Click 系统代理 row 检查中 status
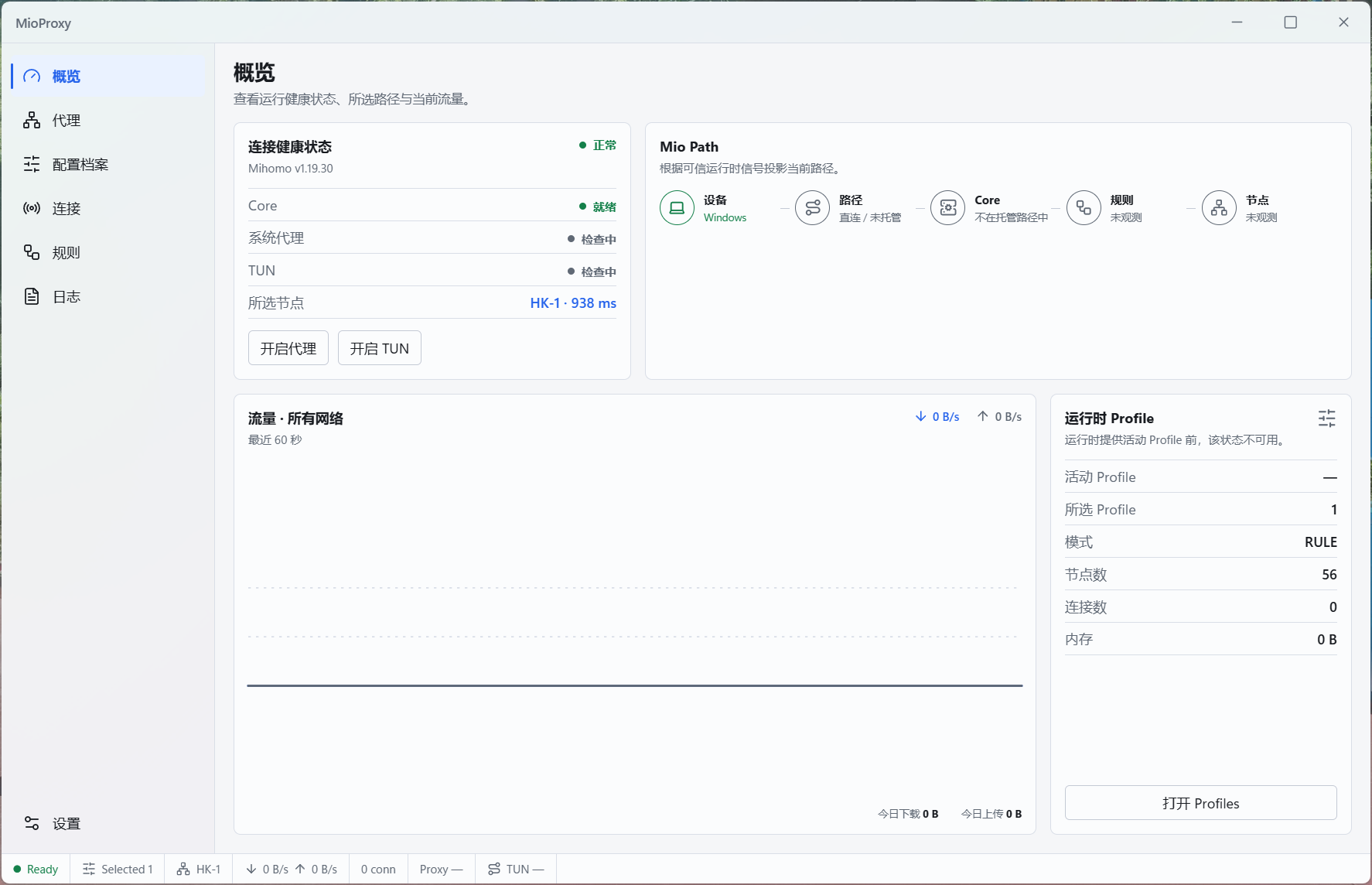 (x=592, y=239)
